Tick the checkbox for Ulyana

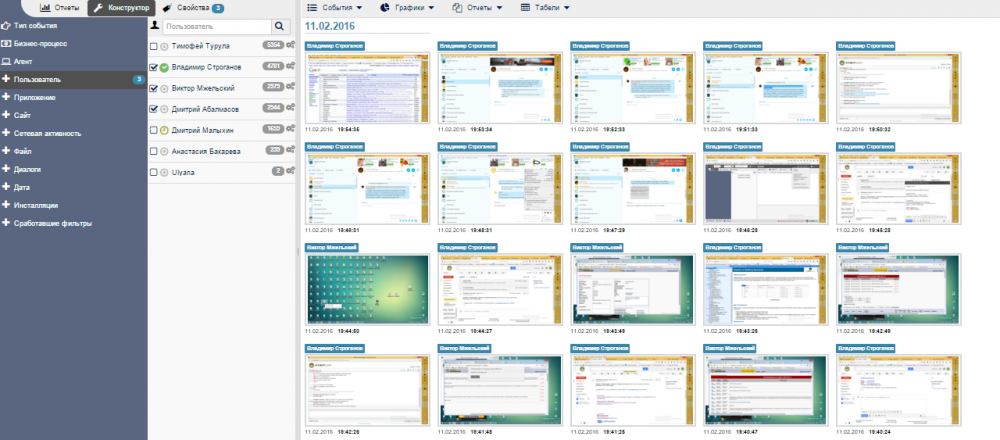pos(153,173)
